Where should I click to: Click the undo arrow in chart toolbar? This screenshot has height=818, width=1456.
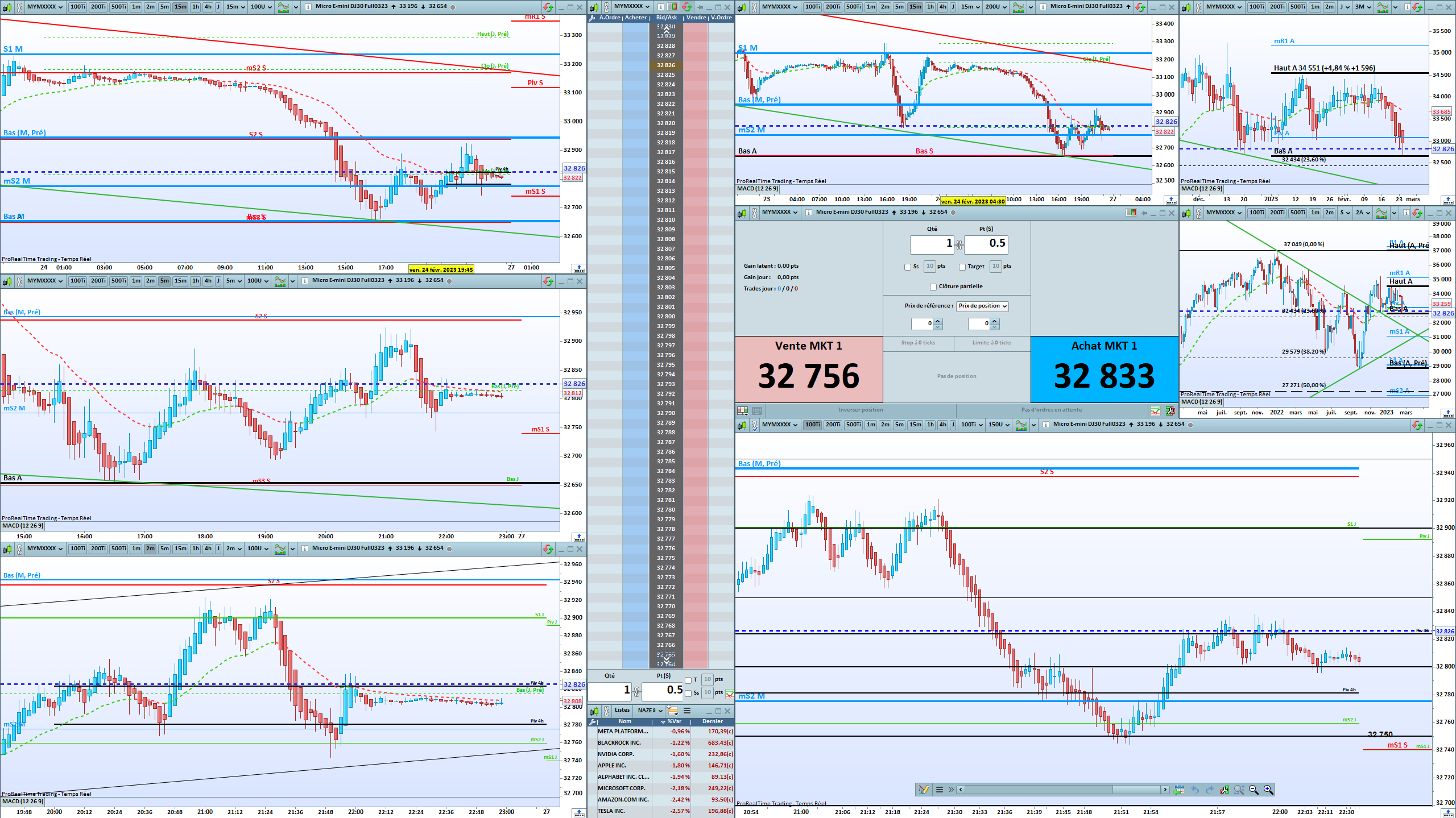1195,790
